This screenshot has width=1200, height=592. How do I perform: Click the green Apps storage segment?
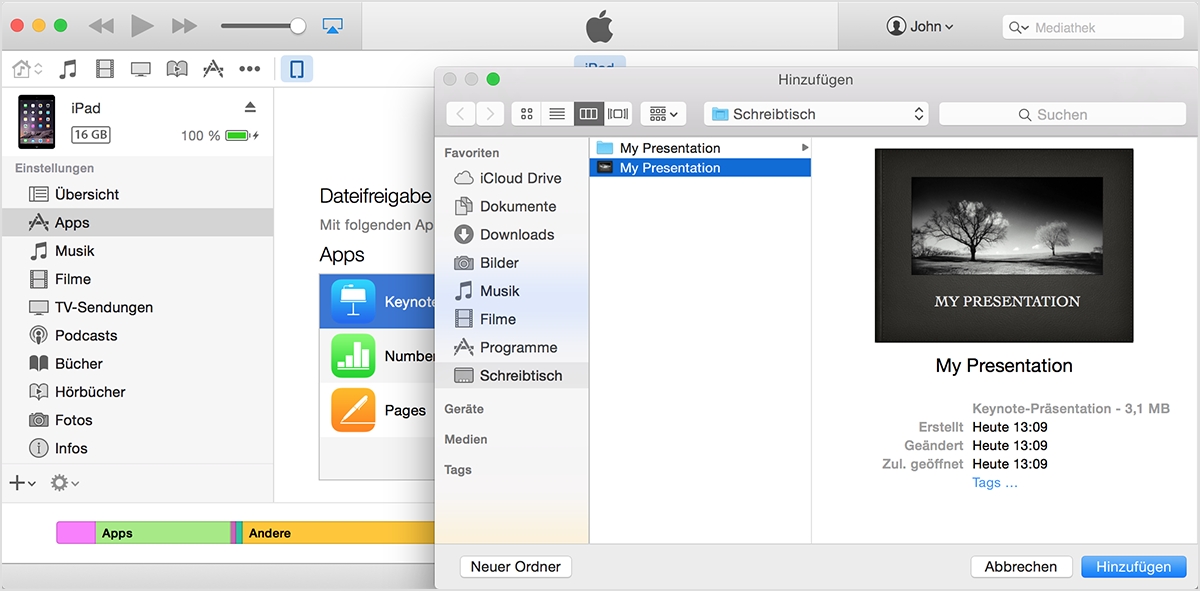pyautogui.click(x=163, y=533)
